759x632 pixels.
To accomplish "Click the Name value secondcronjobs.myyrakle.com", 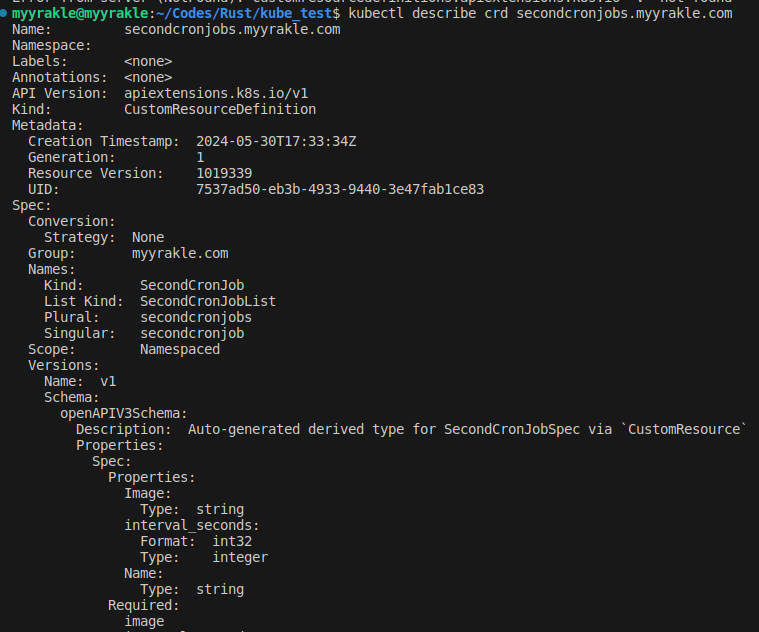I will coord(232,29).
